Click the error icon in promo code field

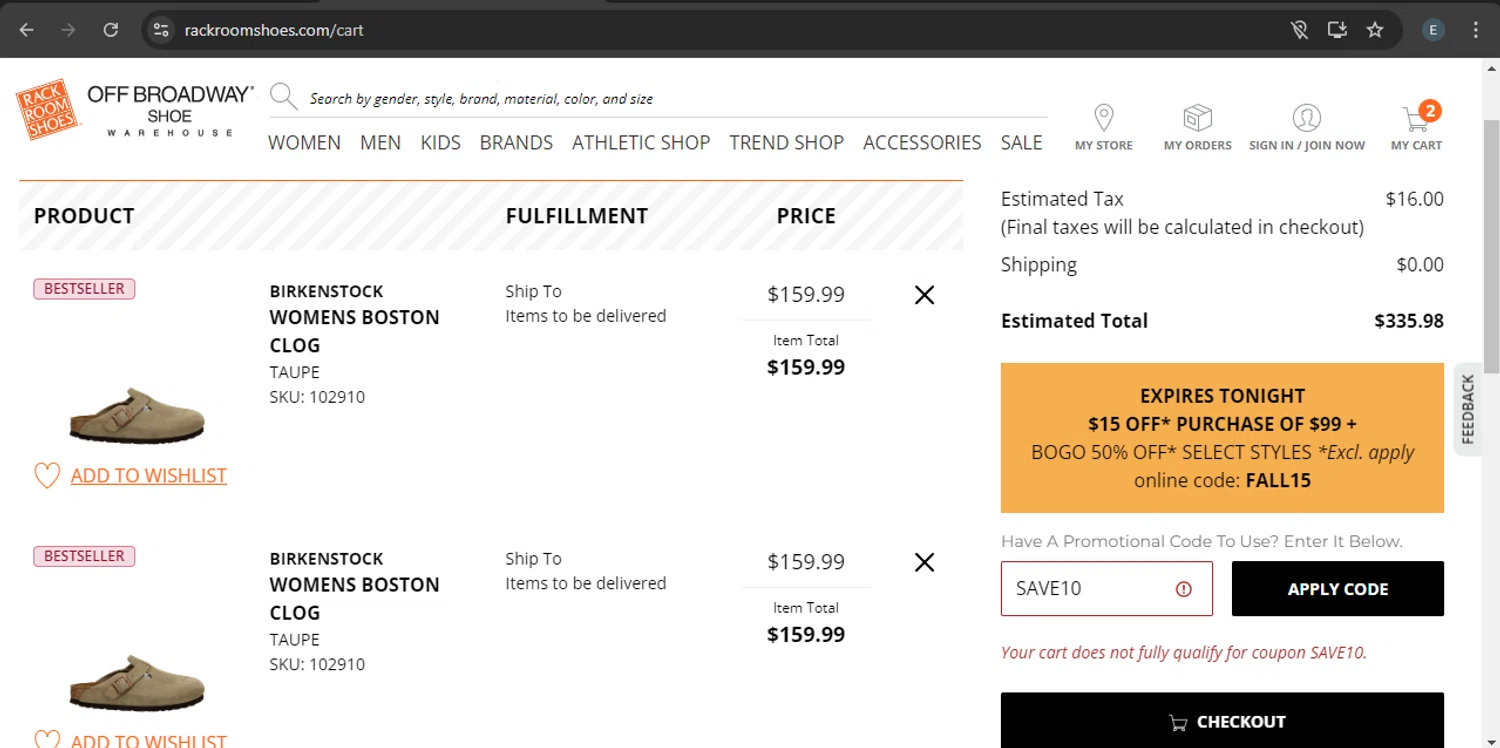coord(1184,589)
